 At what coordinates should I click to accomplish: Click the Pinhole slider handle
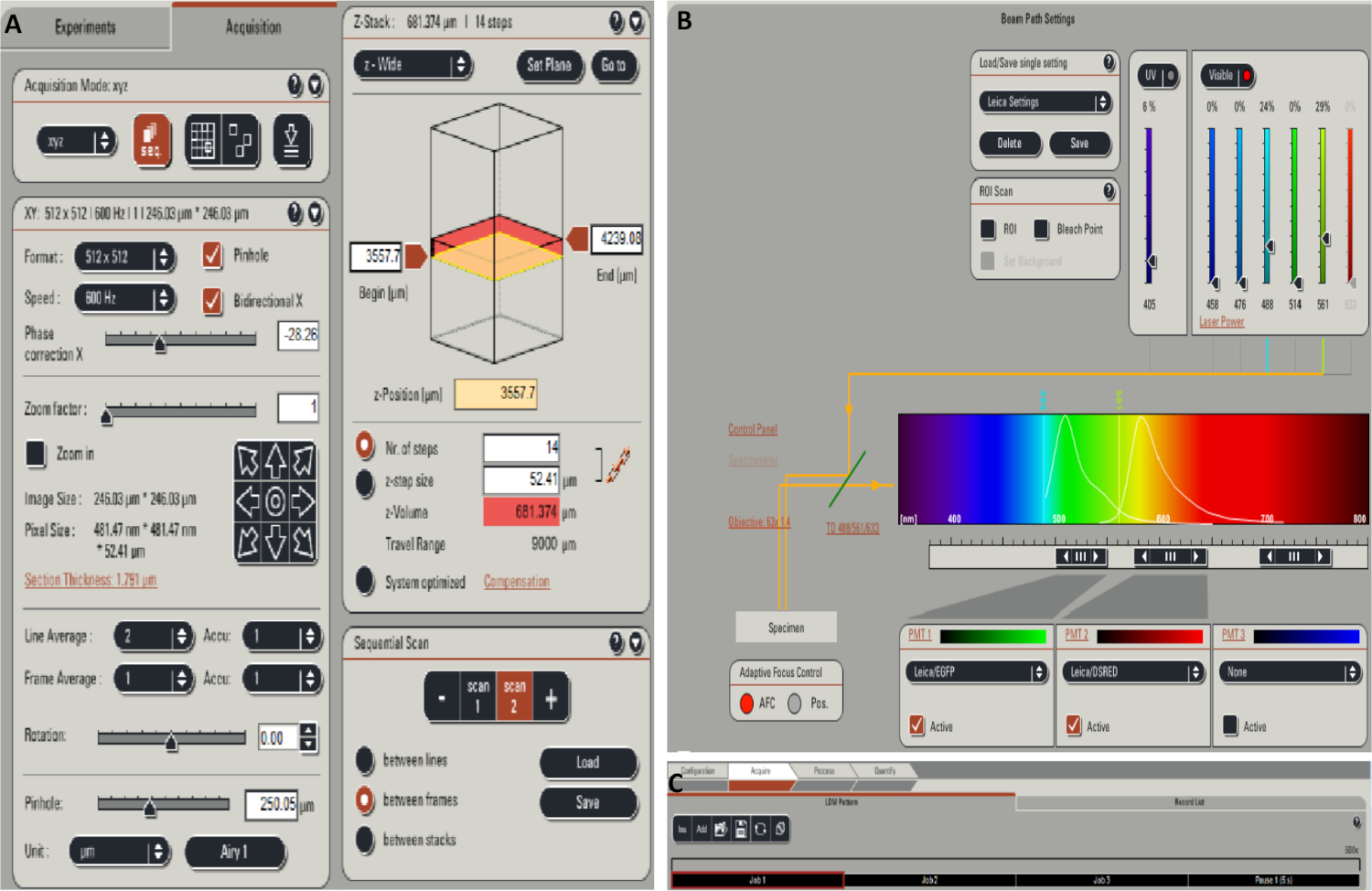point(150,807)
